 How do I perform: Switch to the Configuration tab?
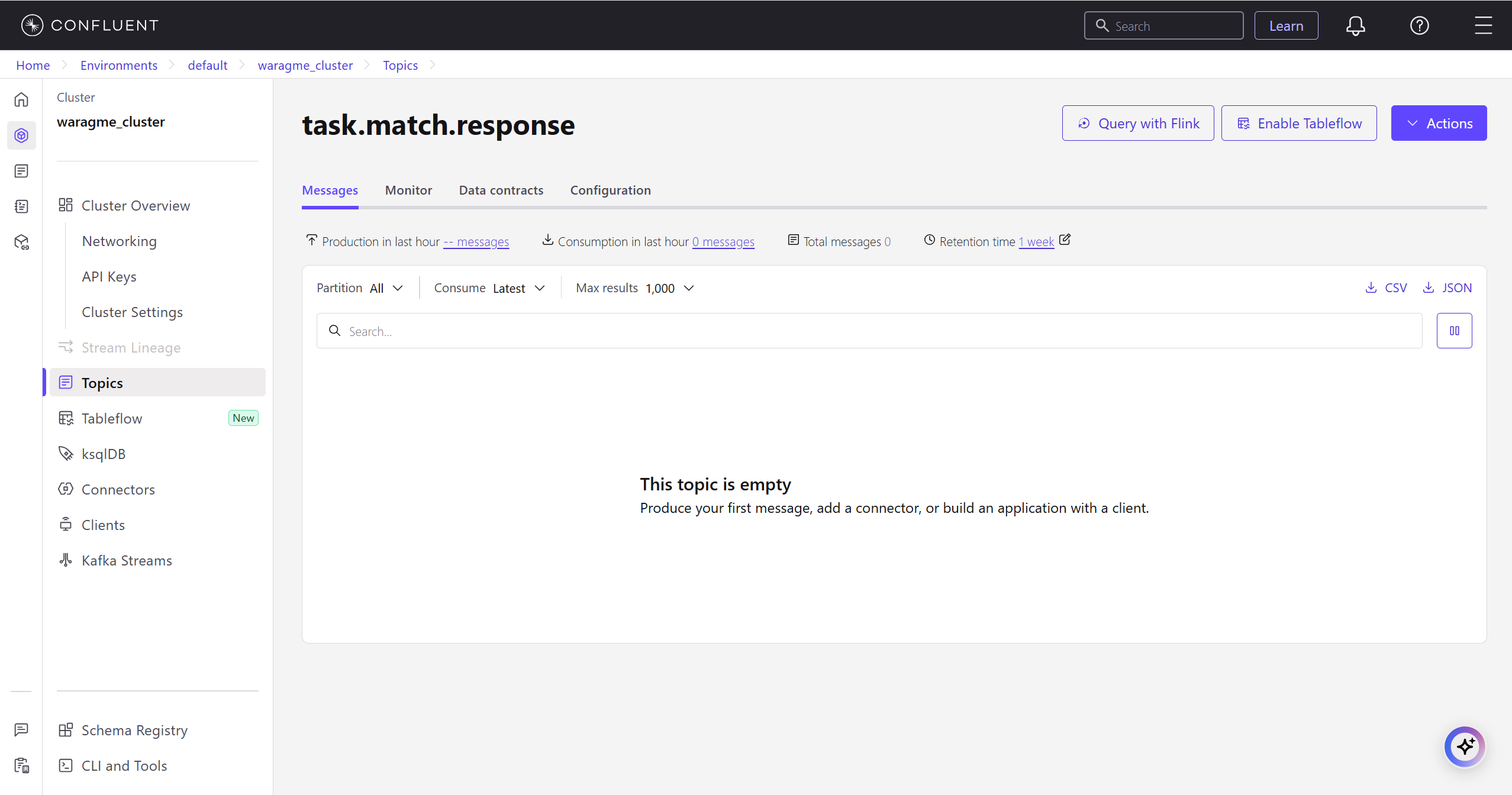click(610, 190)
